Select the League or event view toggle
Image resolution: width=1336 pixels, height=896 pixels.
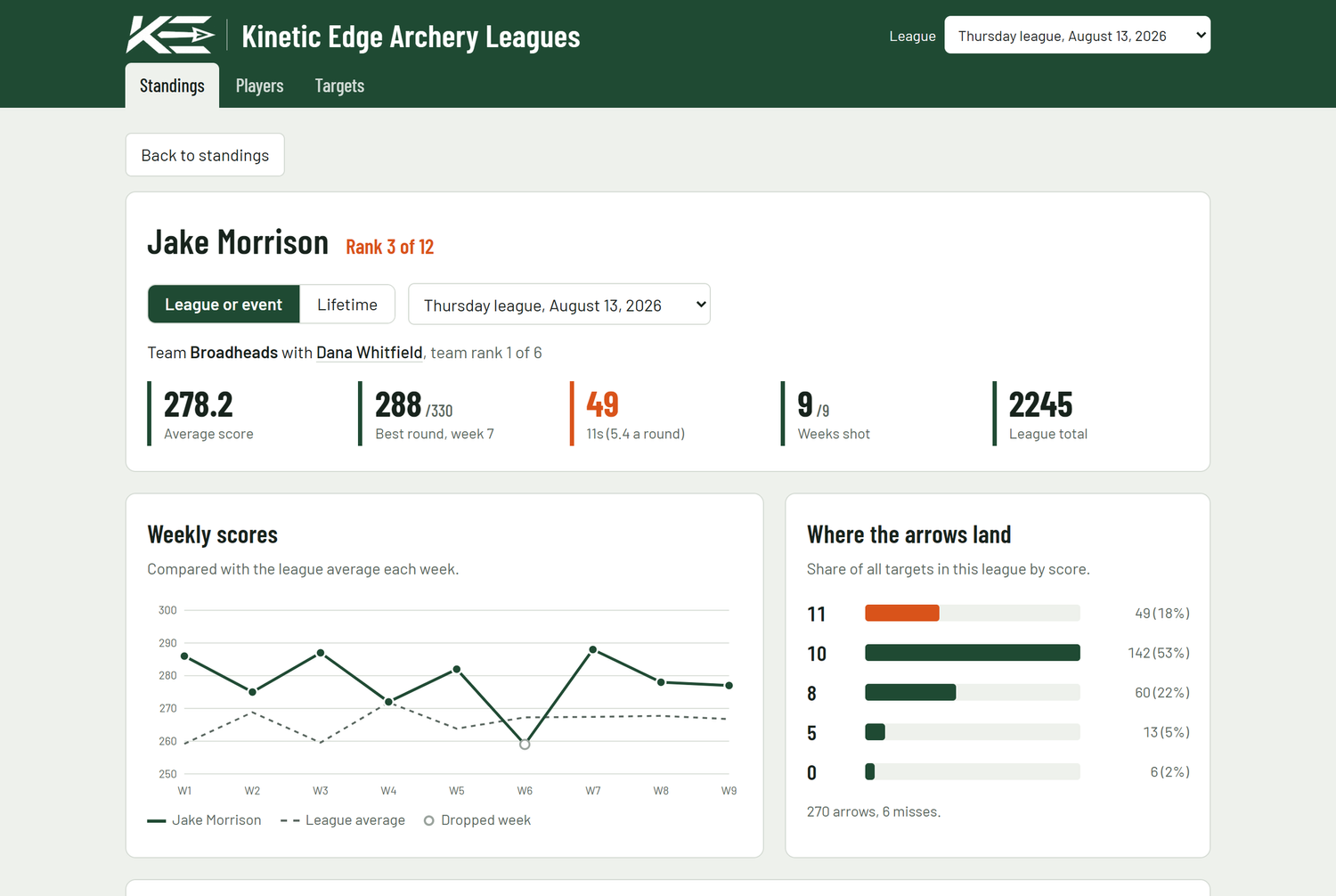coord(224,305)
